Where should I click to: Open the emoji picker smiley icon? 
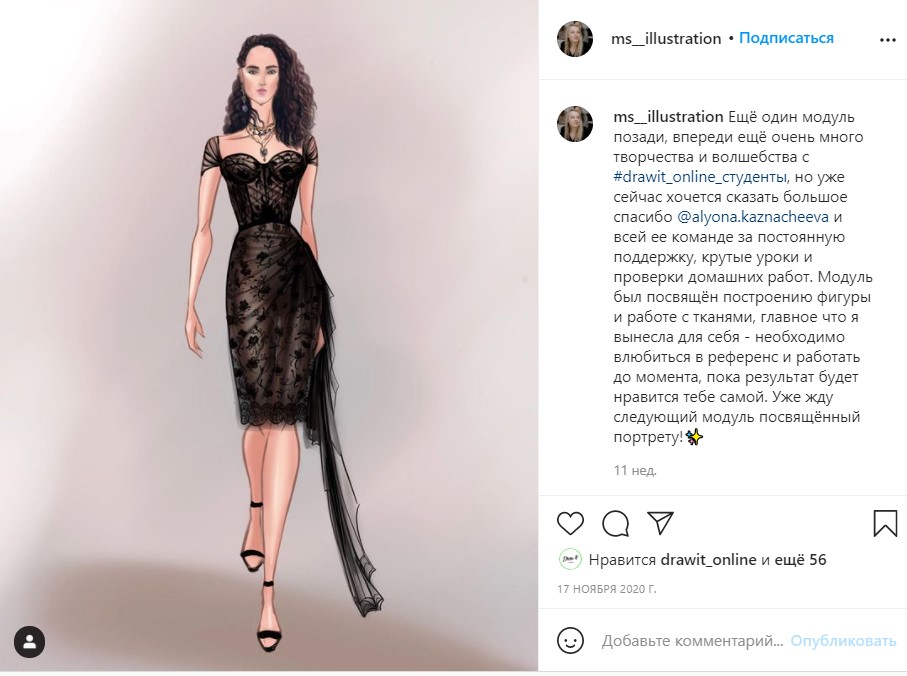click(570, 641)
